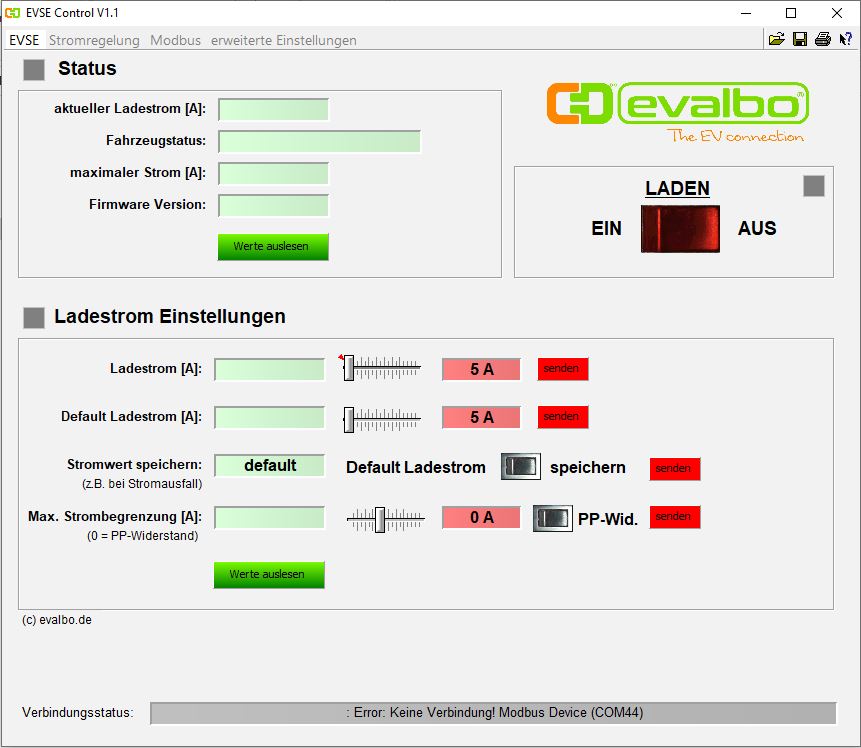Click the 'AUS' label beside switch
The image size is (861, 748).
tap(757, 228)
